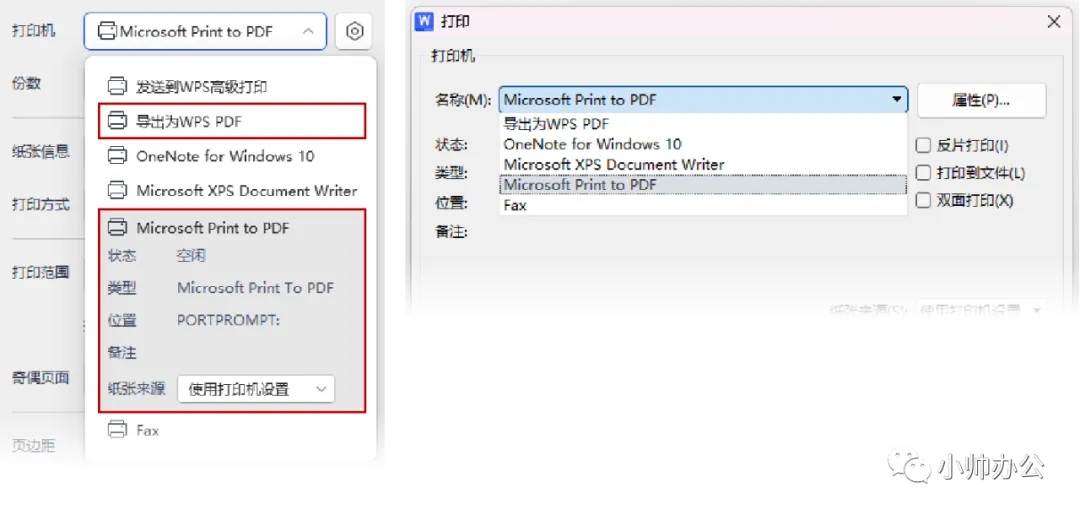Open the 属性(P)... button
The height and width of the screenshot is (515, 1080).
(x=982, y=101)
